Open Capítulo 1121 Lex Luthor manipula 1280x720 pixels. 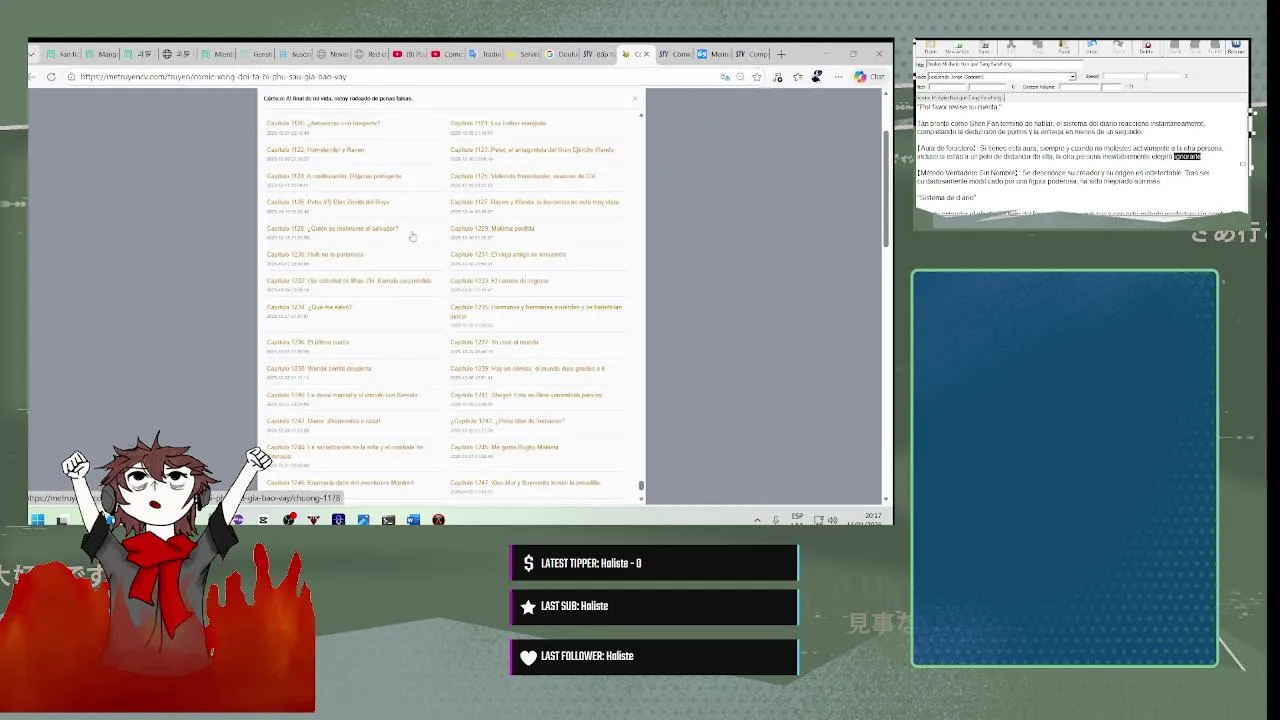click(x=498, y=123)
